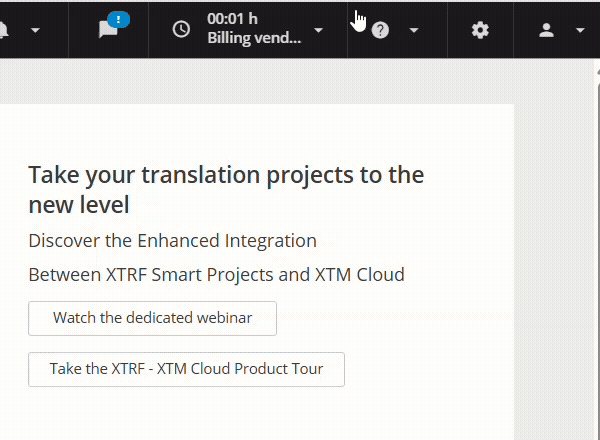This screenshot has width=600, height=440.
Task: Click the 'Take your translation projects' heading
Action: (x=226, y=189)
